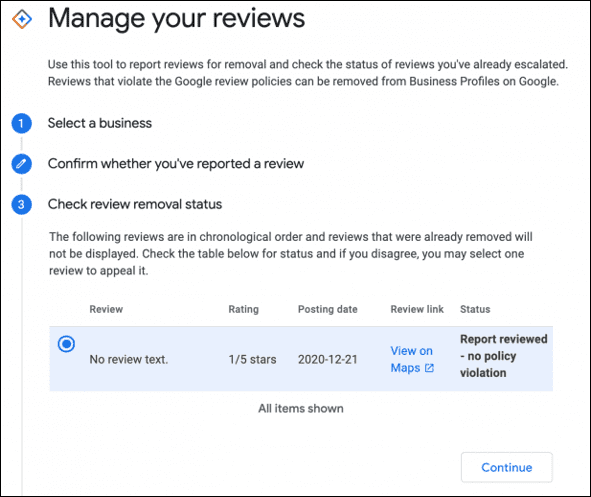The width and height of the screenshot is (591, 497).
Task: Click the Continue button
Action: click(x=507, y=467)
